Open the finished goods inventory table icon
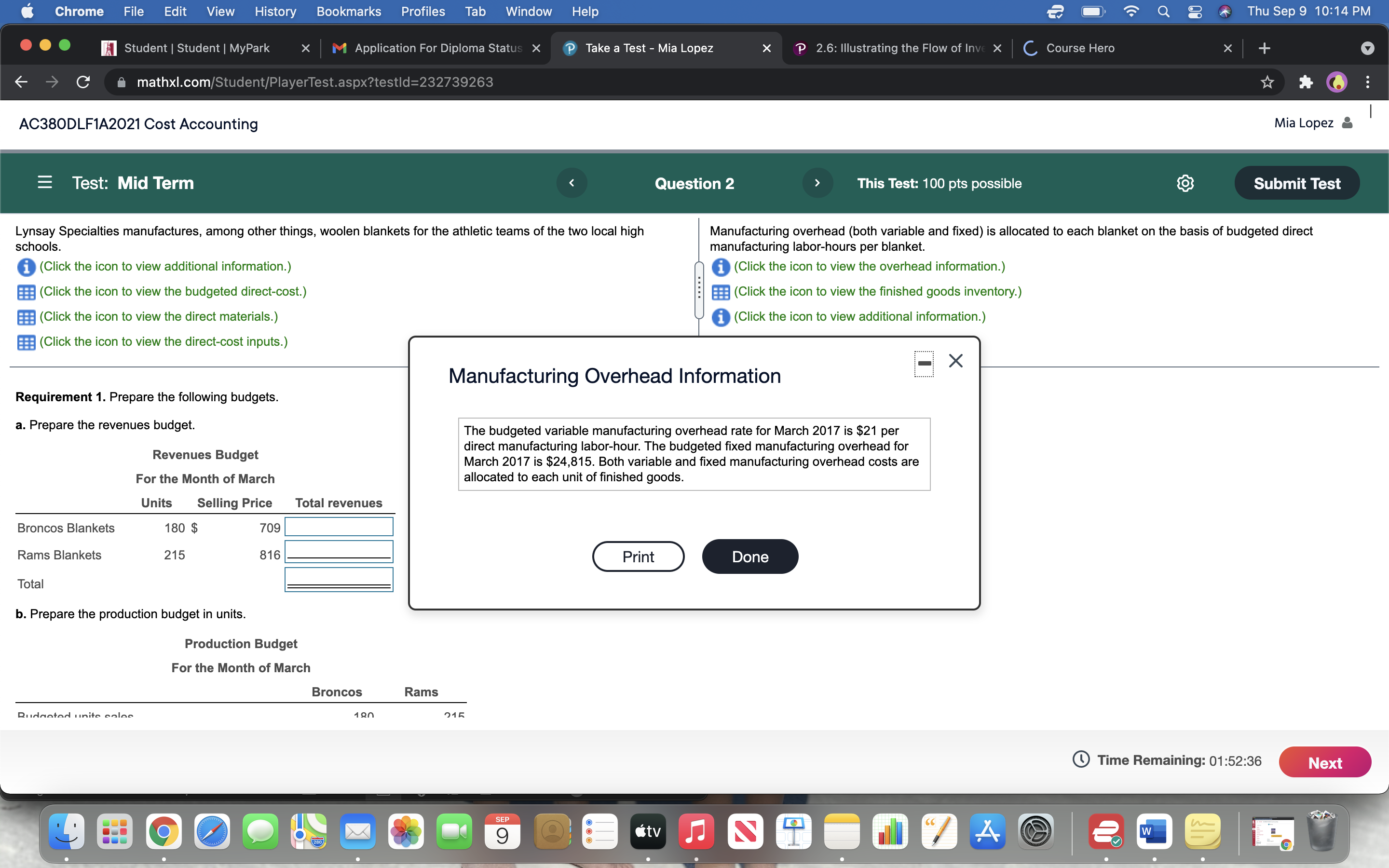This screenshot has height=868, width=1389. click(x=721, y=292)
